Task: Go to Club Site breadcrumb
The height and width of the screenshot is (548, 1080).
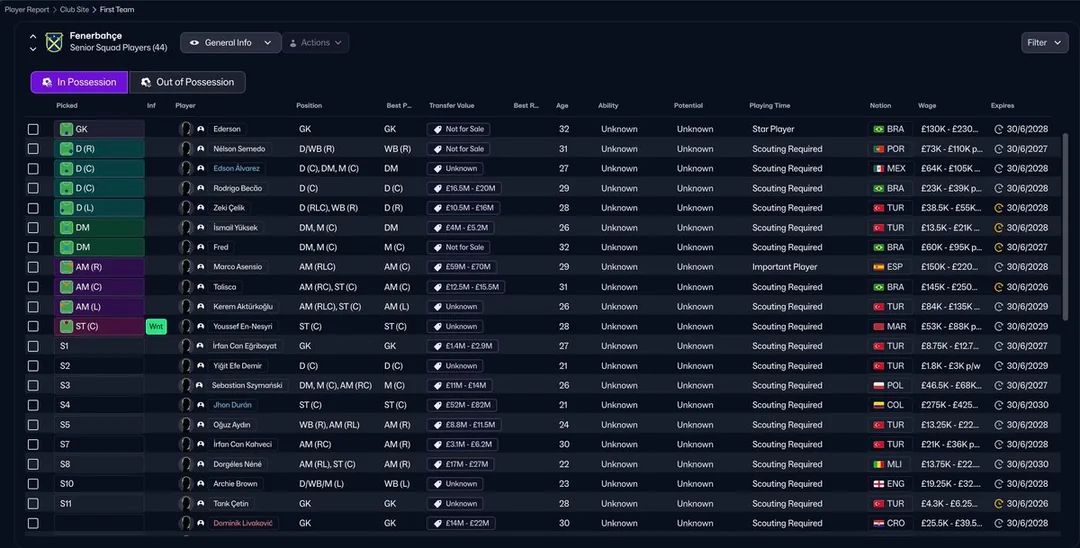Action: (x=74, y=10)
